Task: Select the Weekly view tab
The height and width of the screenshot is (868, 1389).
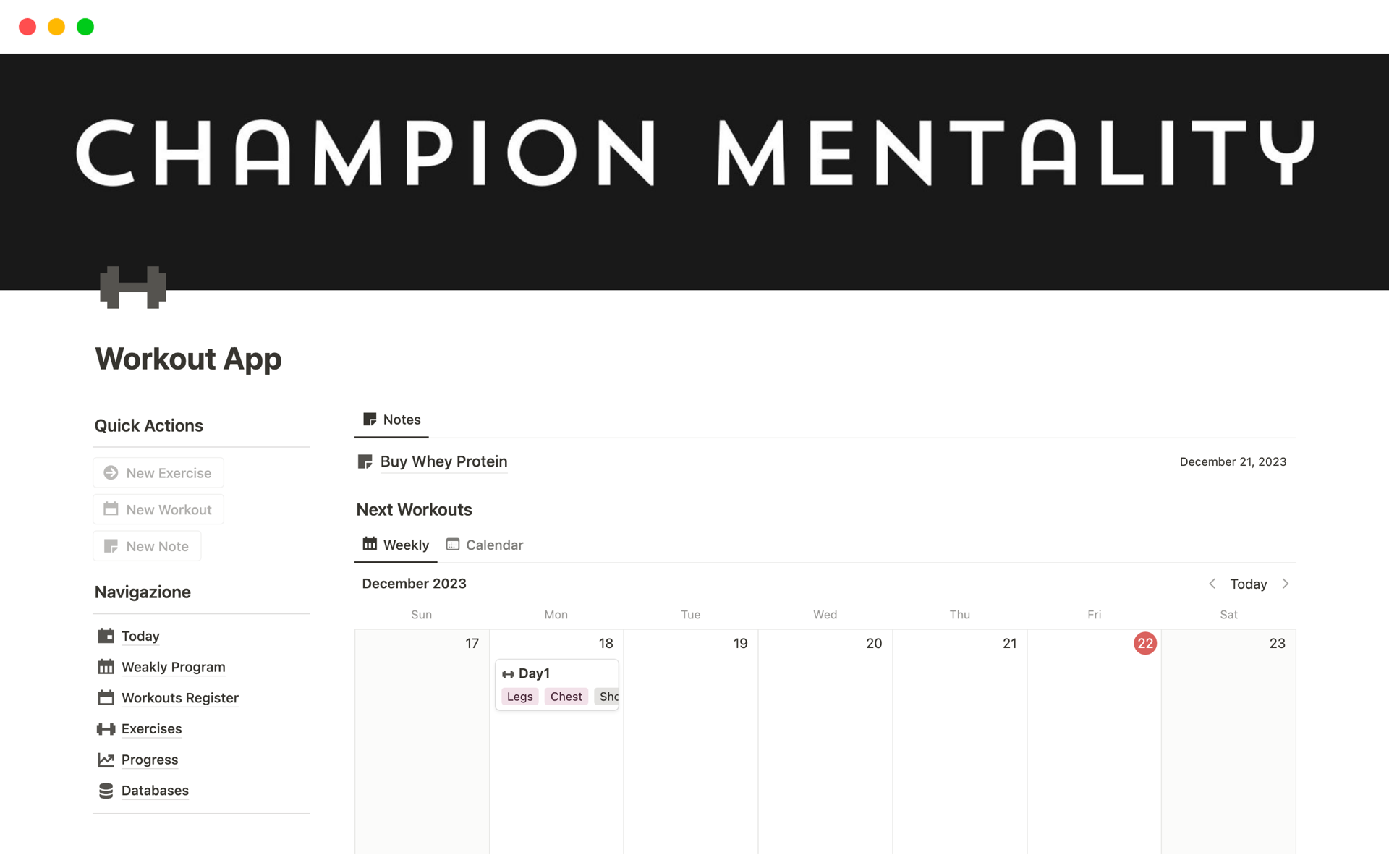Action: pyautogui.click(x=396, y=545)
